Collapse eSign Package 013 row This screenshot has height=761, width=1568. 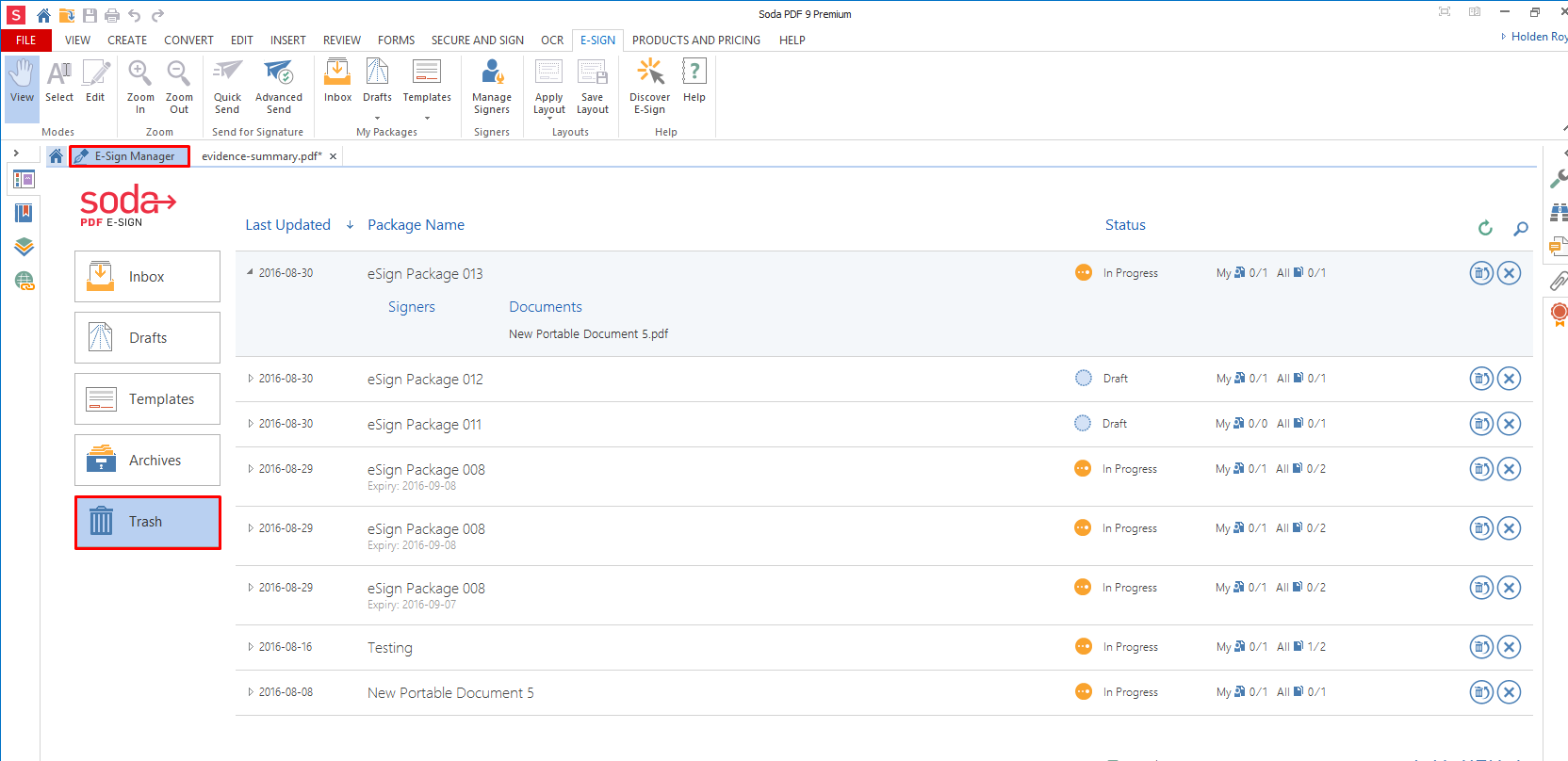pyautogui.click(x=250, y=272)
